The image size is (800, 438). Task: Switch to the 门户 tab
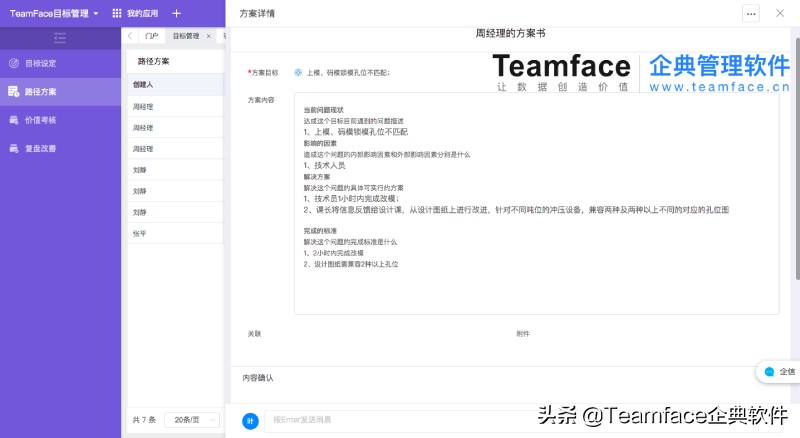(x=152, y=36)
